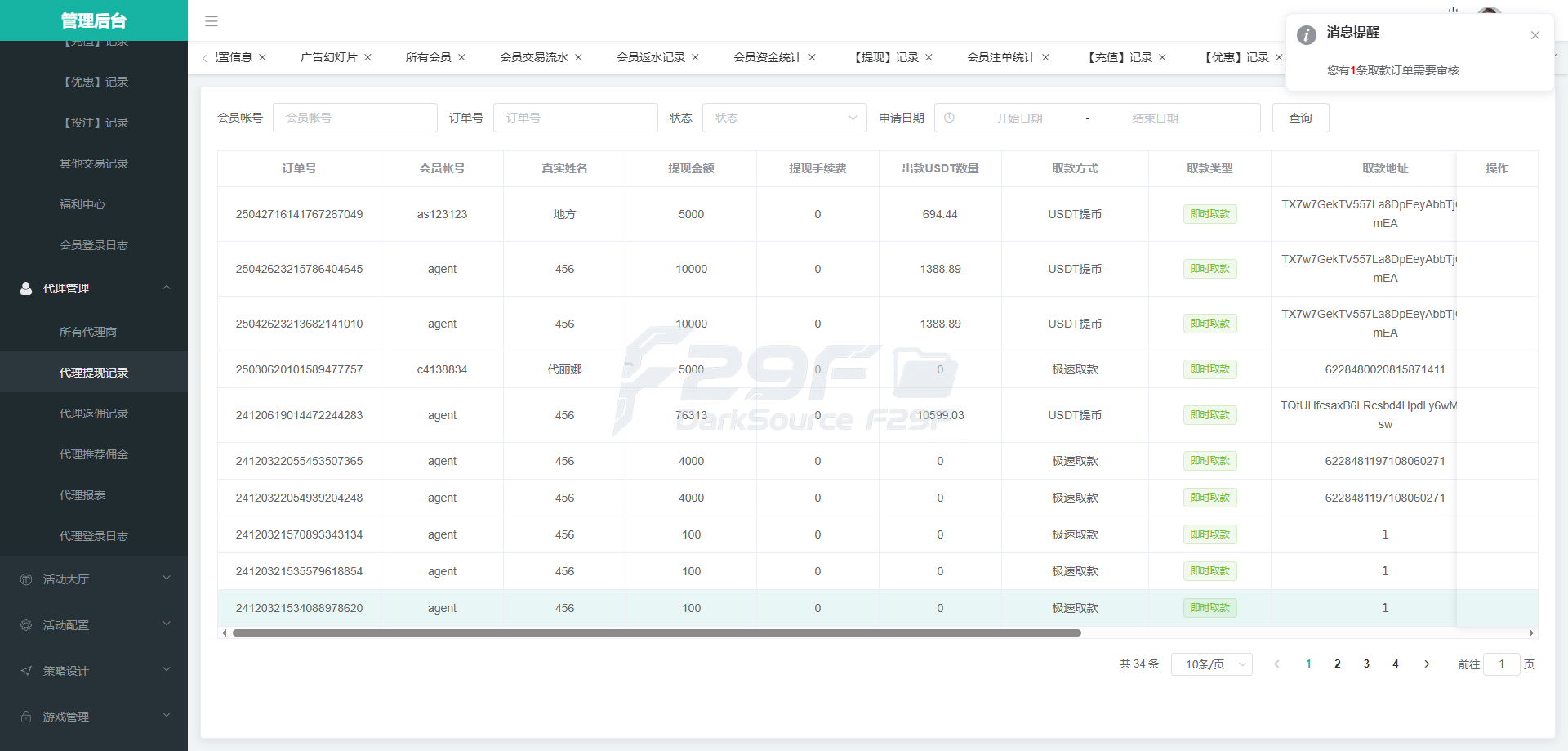Expand the 策略设计 menu section
Image resolution: width=1568 pixels, height=751 pixels.
pos(167,670)
